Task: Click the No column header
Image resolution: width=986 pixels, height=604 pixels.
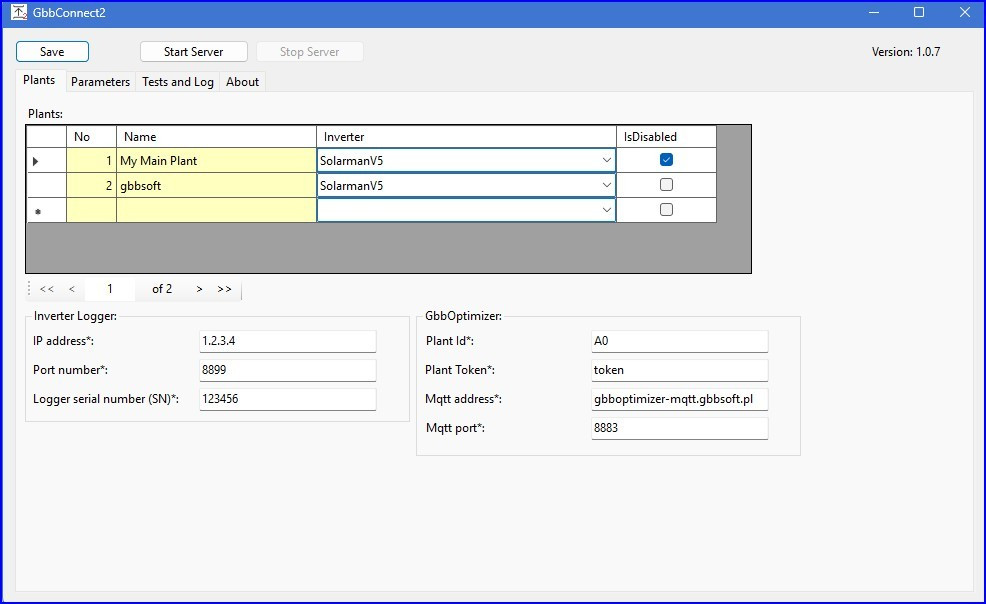Action: pyautogui.click(x=91, y=136)
